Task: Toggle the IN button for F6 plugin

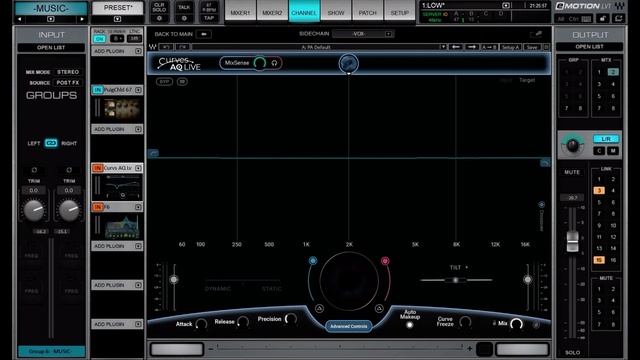Action: coord(98,207)
